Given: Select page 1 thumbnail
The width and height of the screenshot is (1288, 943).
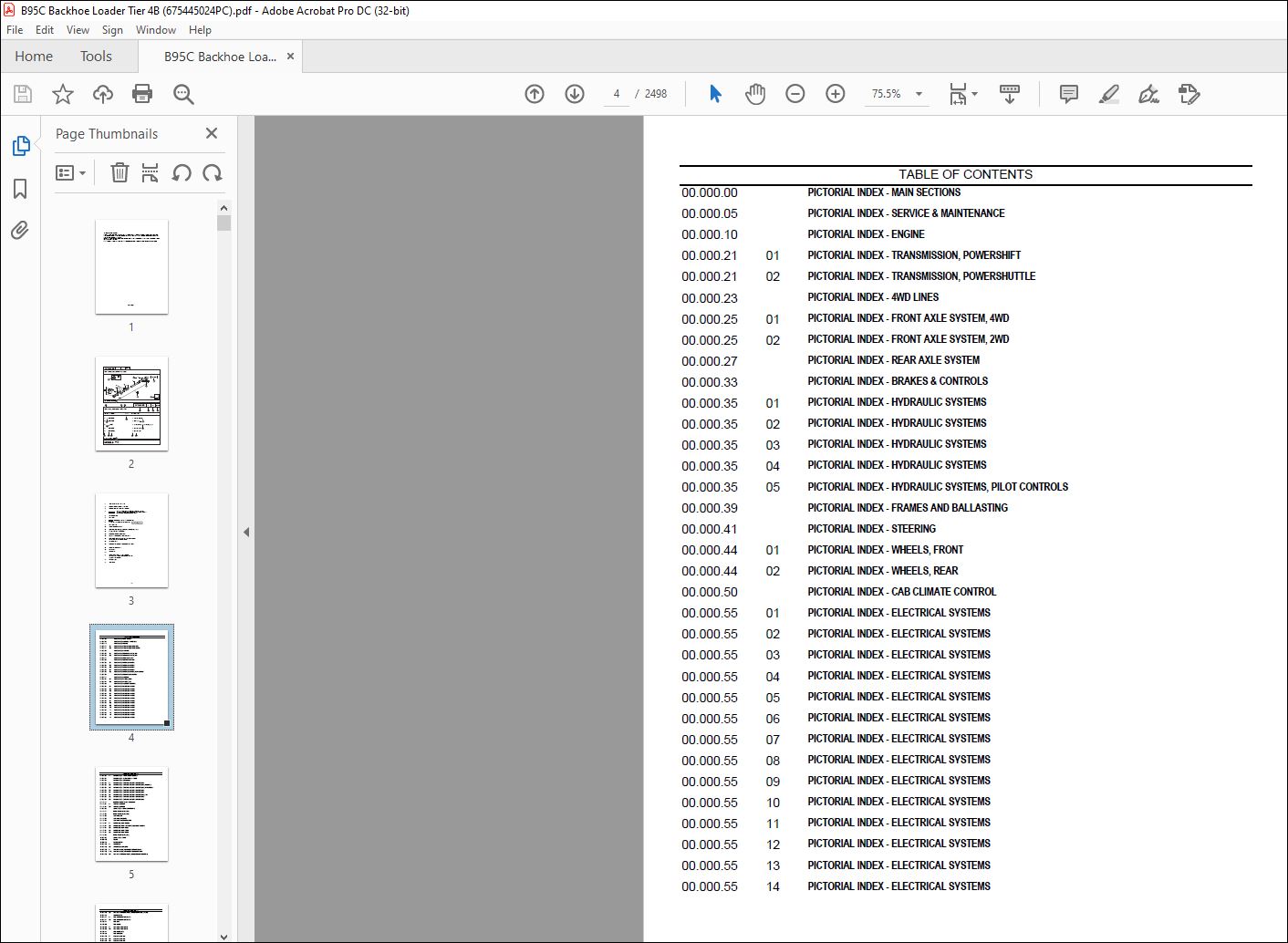Looking at the screenshot, I should (x=131, y=266).
